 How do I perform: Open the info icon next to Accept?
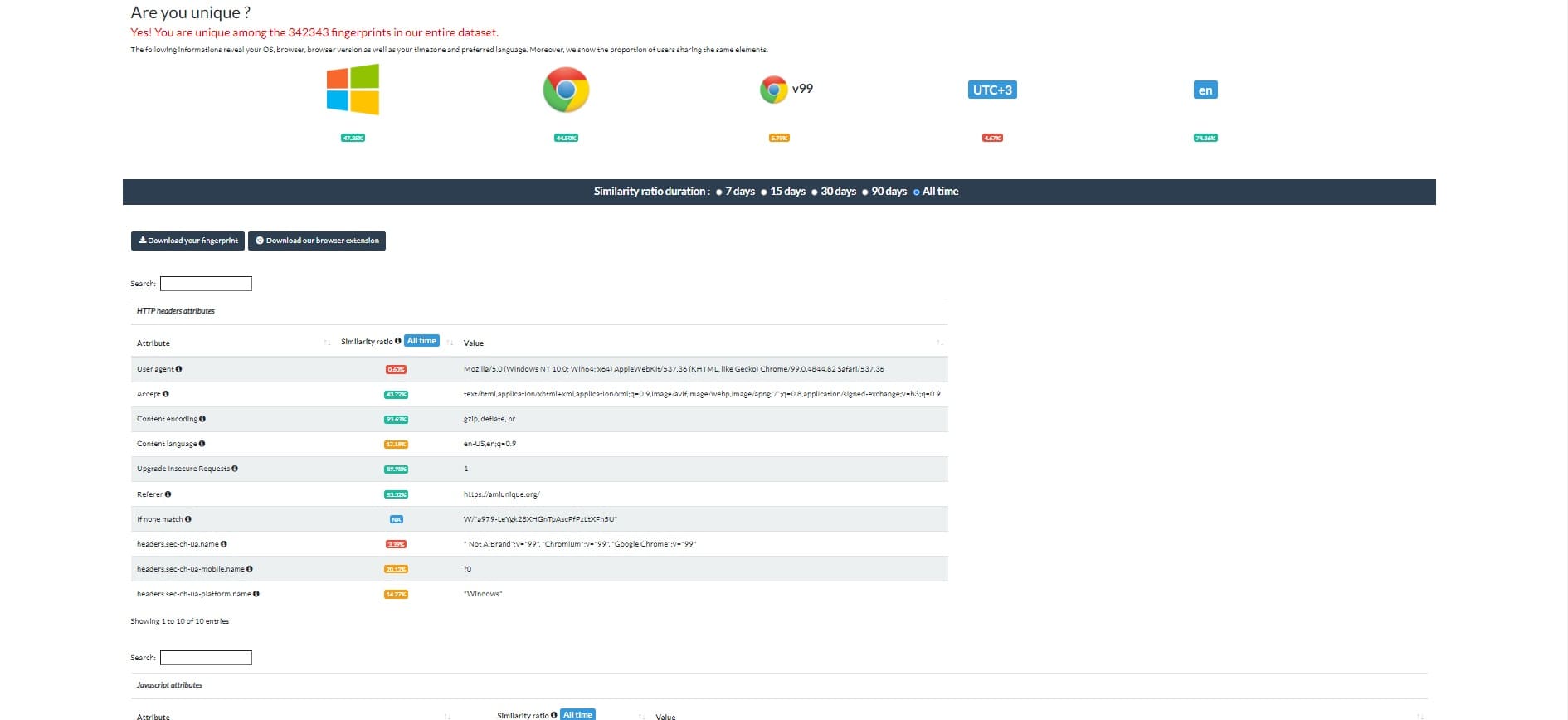(x=166, y=394)
